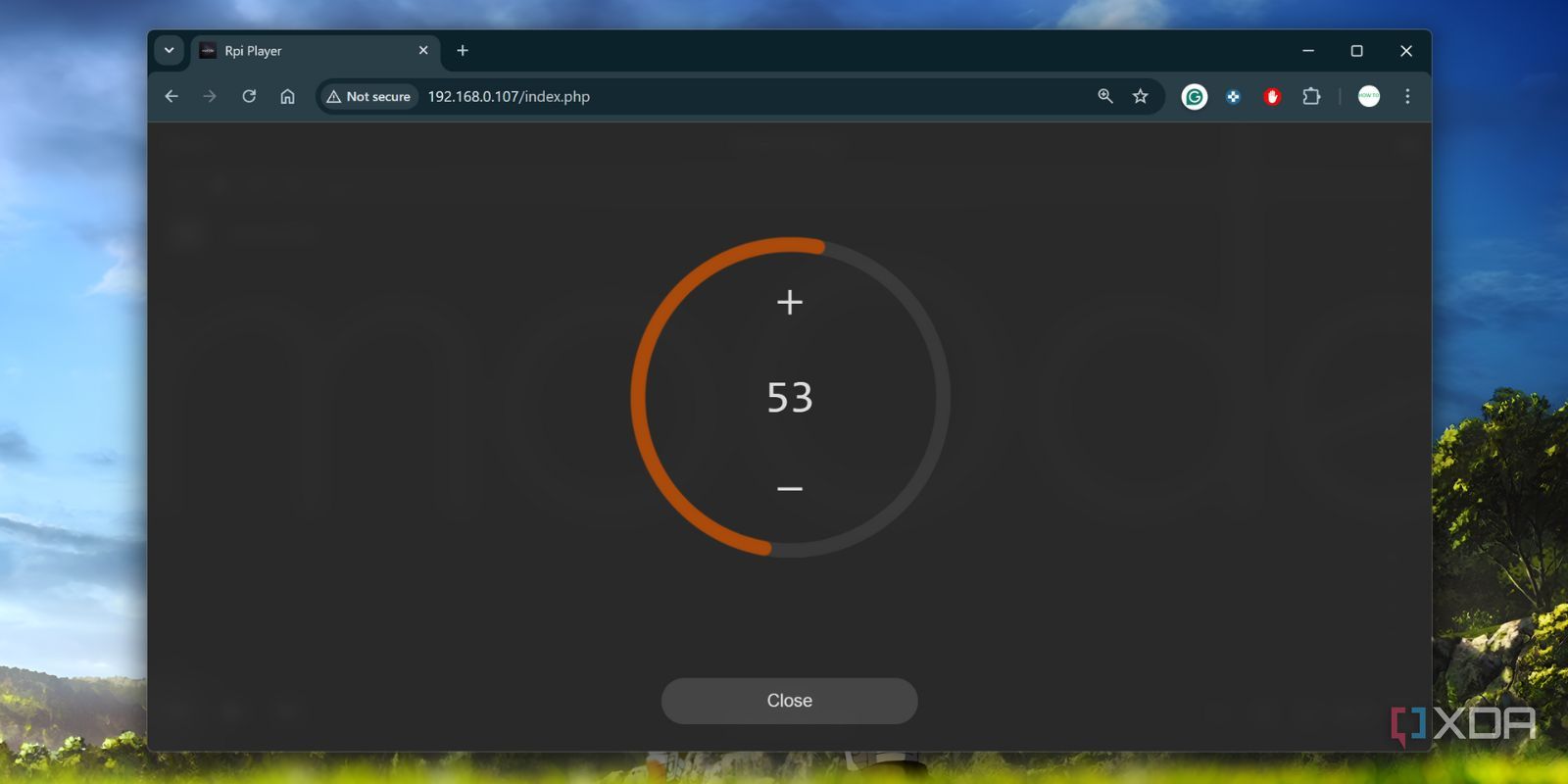Open the red ad blocker extension
This screenshot has width=1568, height=784.
tap(1272, 96)
